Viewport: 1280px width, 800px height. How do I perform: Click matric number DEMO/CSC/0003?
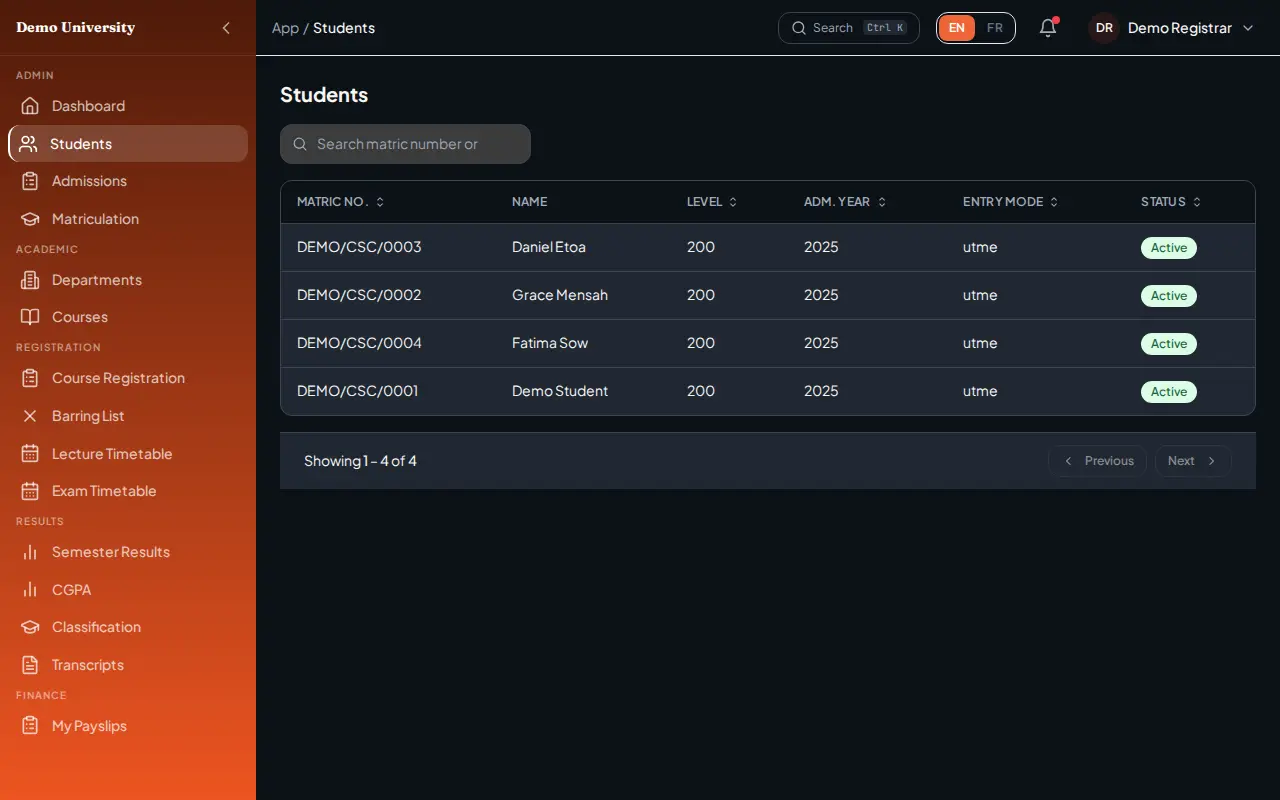click(x=359, y=247)
